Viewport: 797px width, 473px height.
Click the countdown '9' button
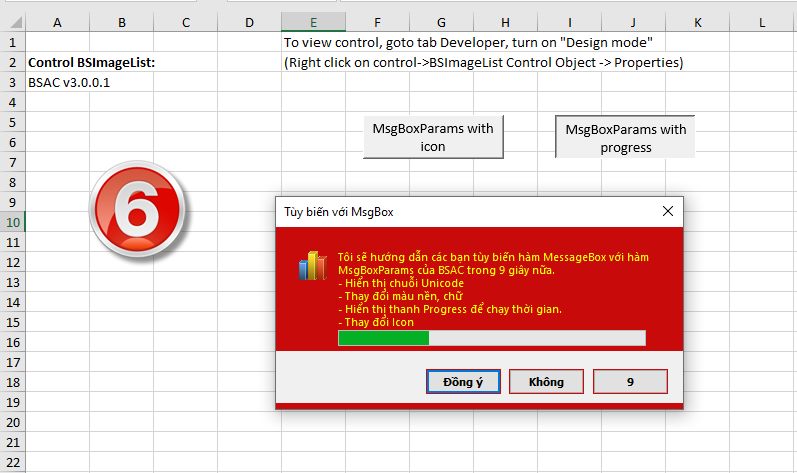[x=630, y=382]
